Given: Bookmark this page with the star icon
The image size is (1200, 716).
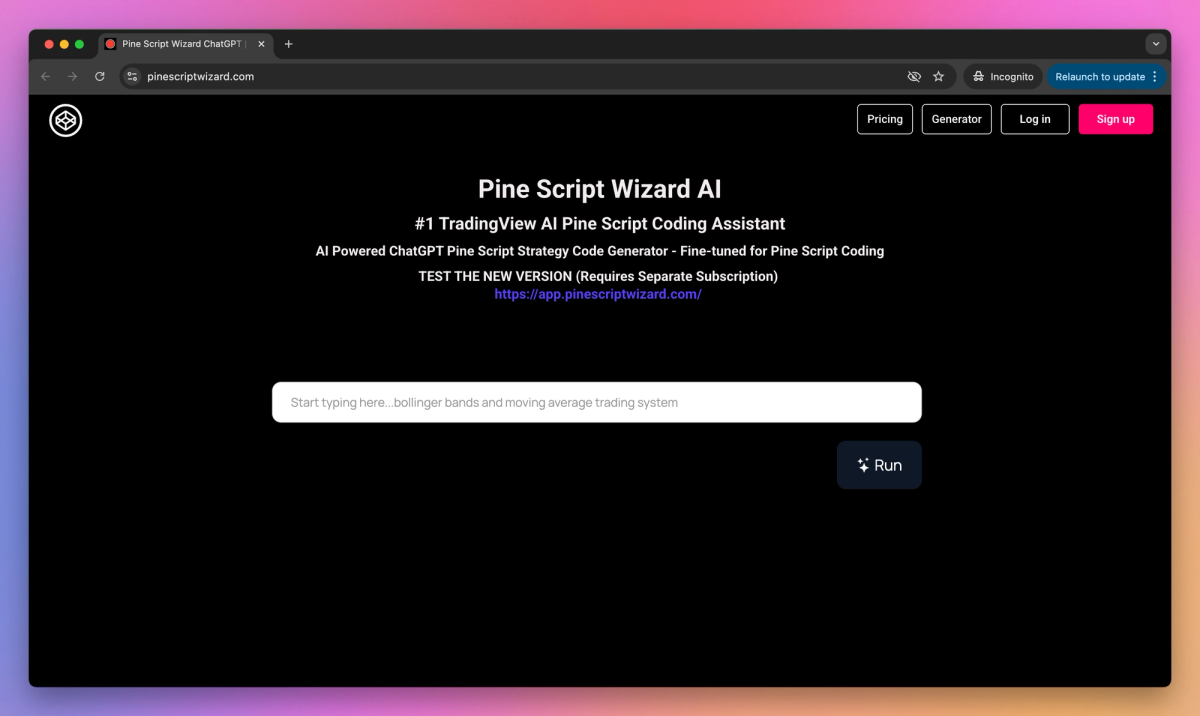Looking at the screenshot, I should point(938,76).
